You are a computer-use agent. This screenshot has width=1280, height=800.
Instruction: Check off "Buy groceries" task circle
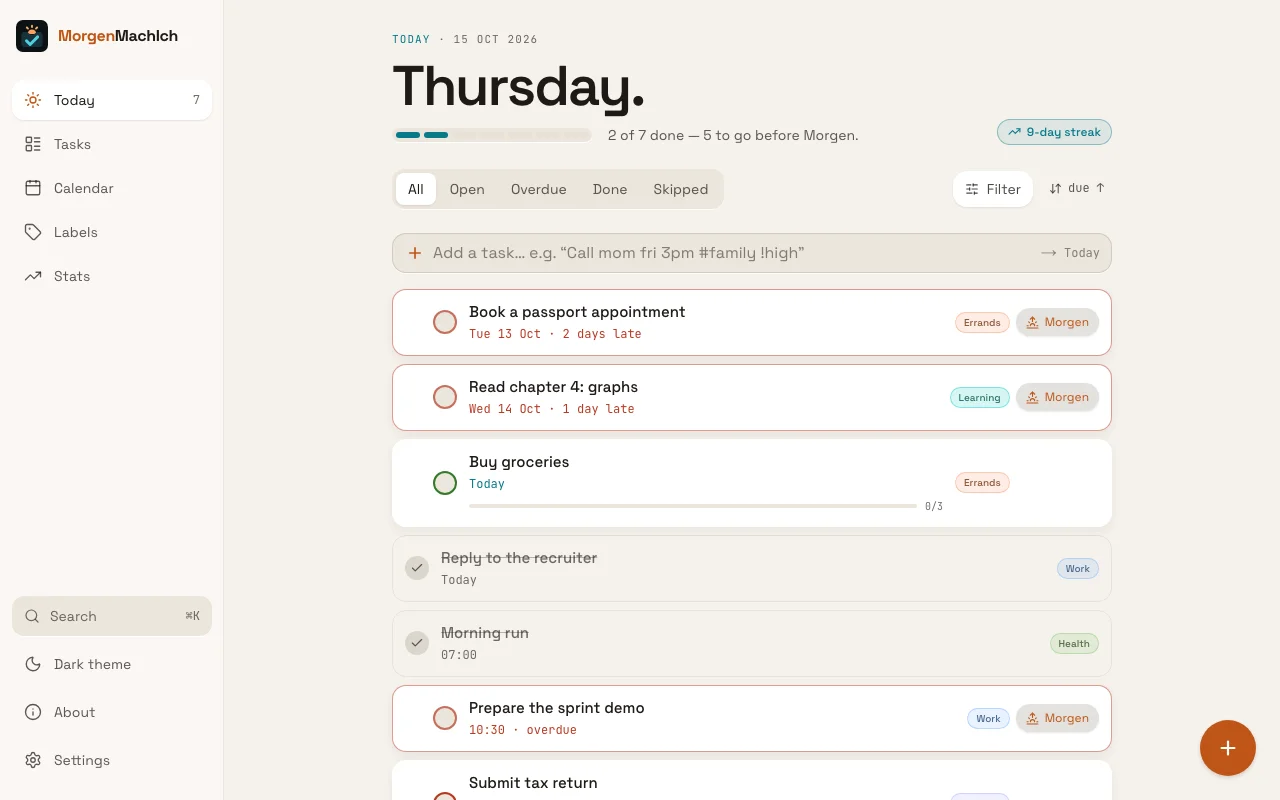click(445, 483)
